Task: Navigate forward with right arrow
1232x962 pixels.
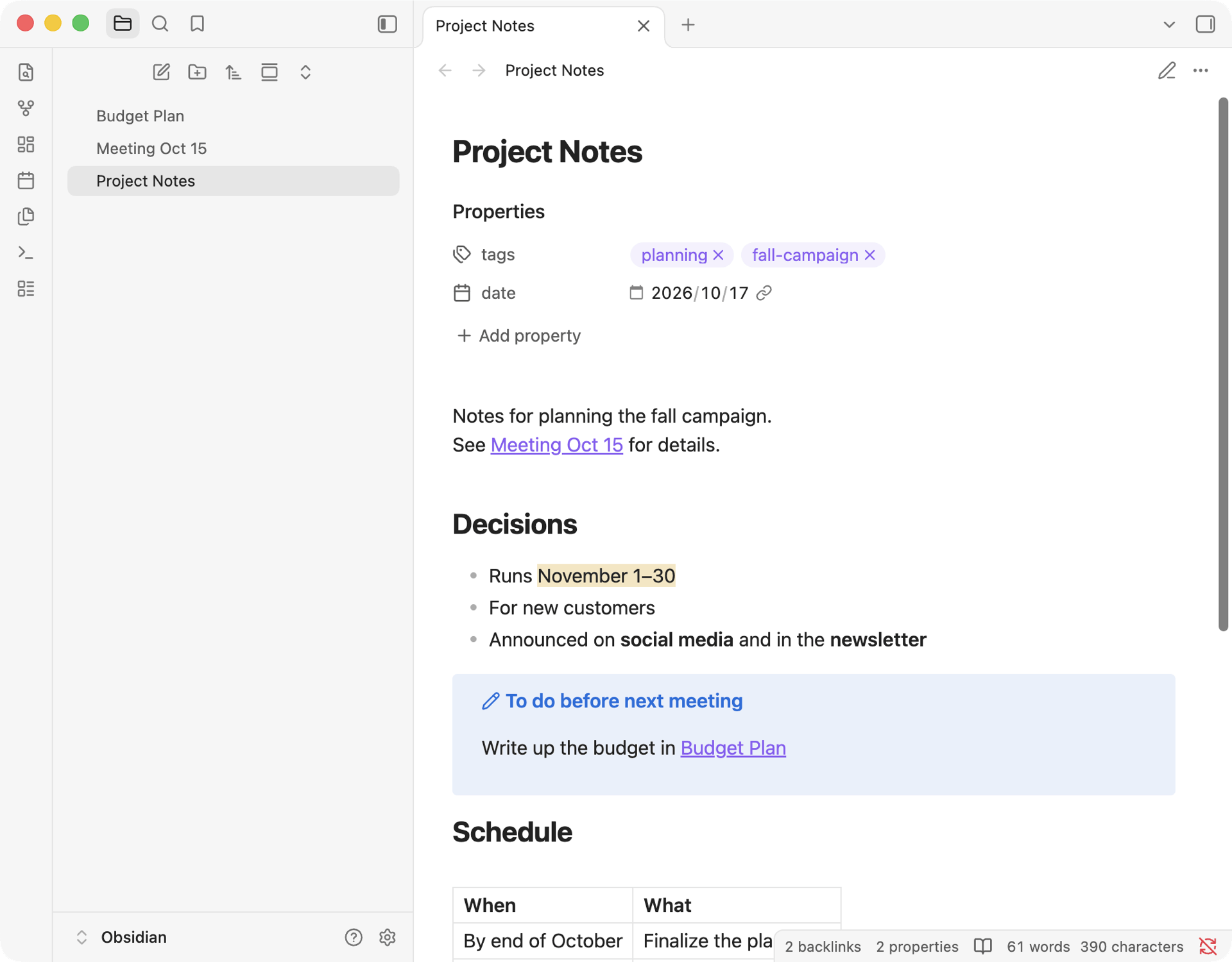Action: (479, 71)
